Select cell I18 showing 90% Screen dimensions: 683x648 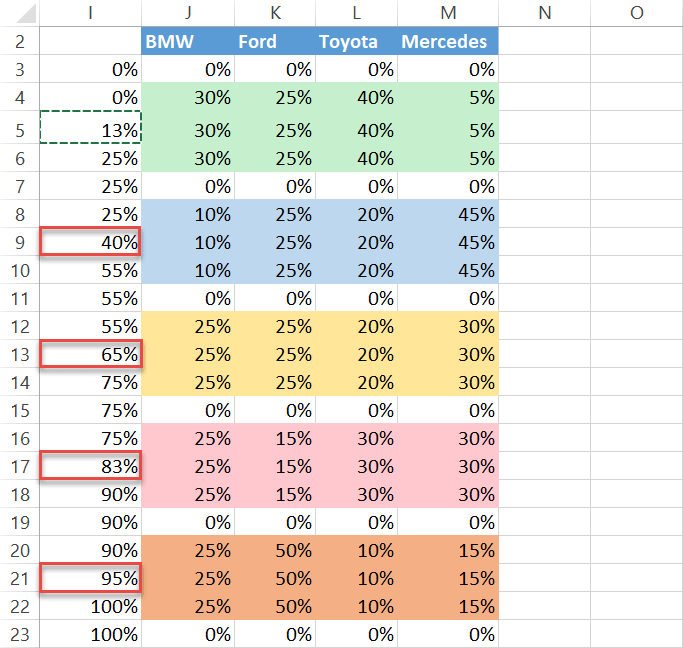click(x=90, y=494)
